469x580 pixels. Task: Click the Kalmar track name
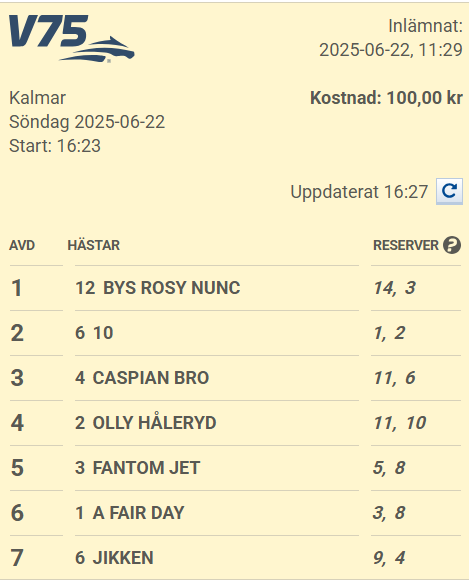tap(37, 98)
